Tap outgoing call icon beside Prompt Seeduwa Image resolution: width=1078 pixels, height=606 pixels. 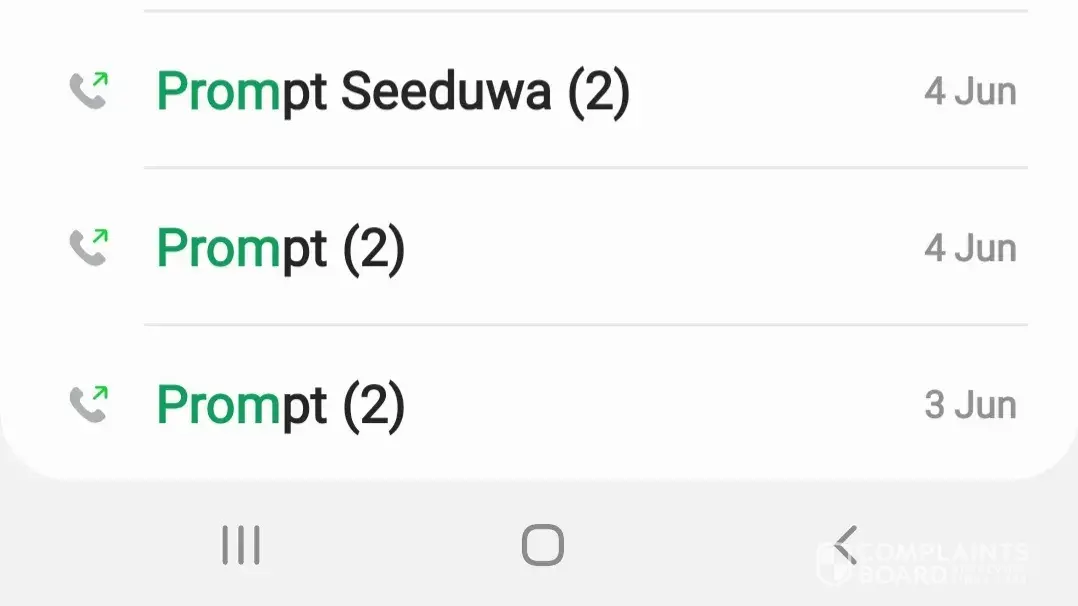tap(89, 91)
